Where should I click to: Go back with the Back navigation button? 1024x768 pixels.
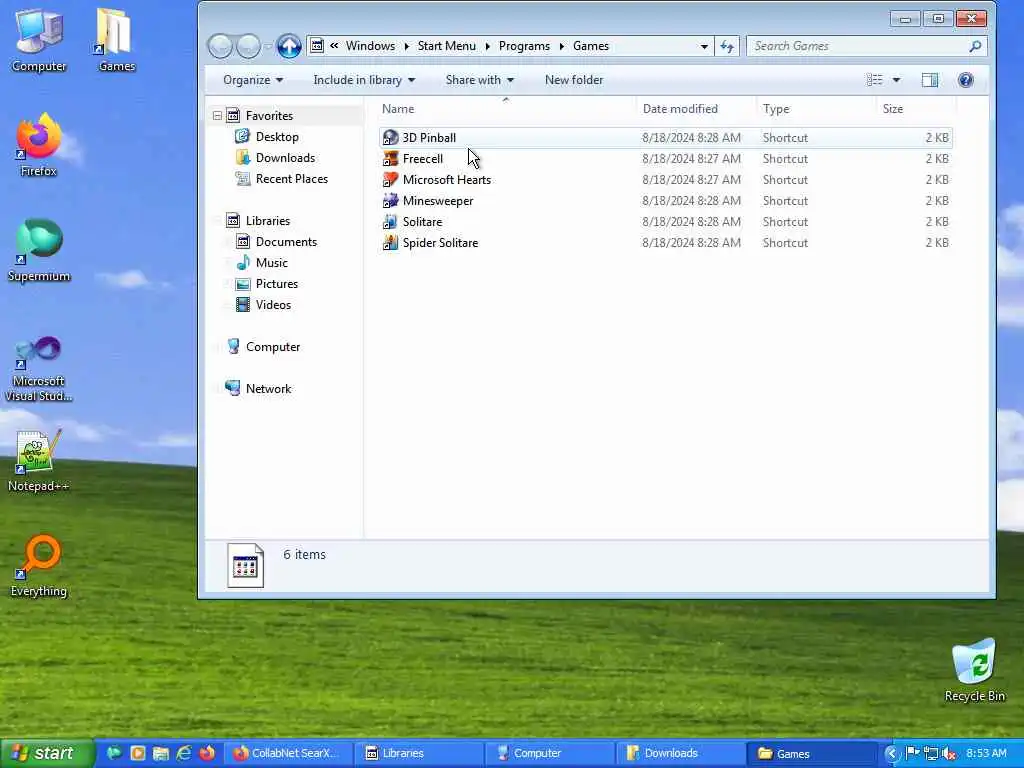220,46
